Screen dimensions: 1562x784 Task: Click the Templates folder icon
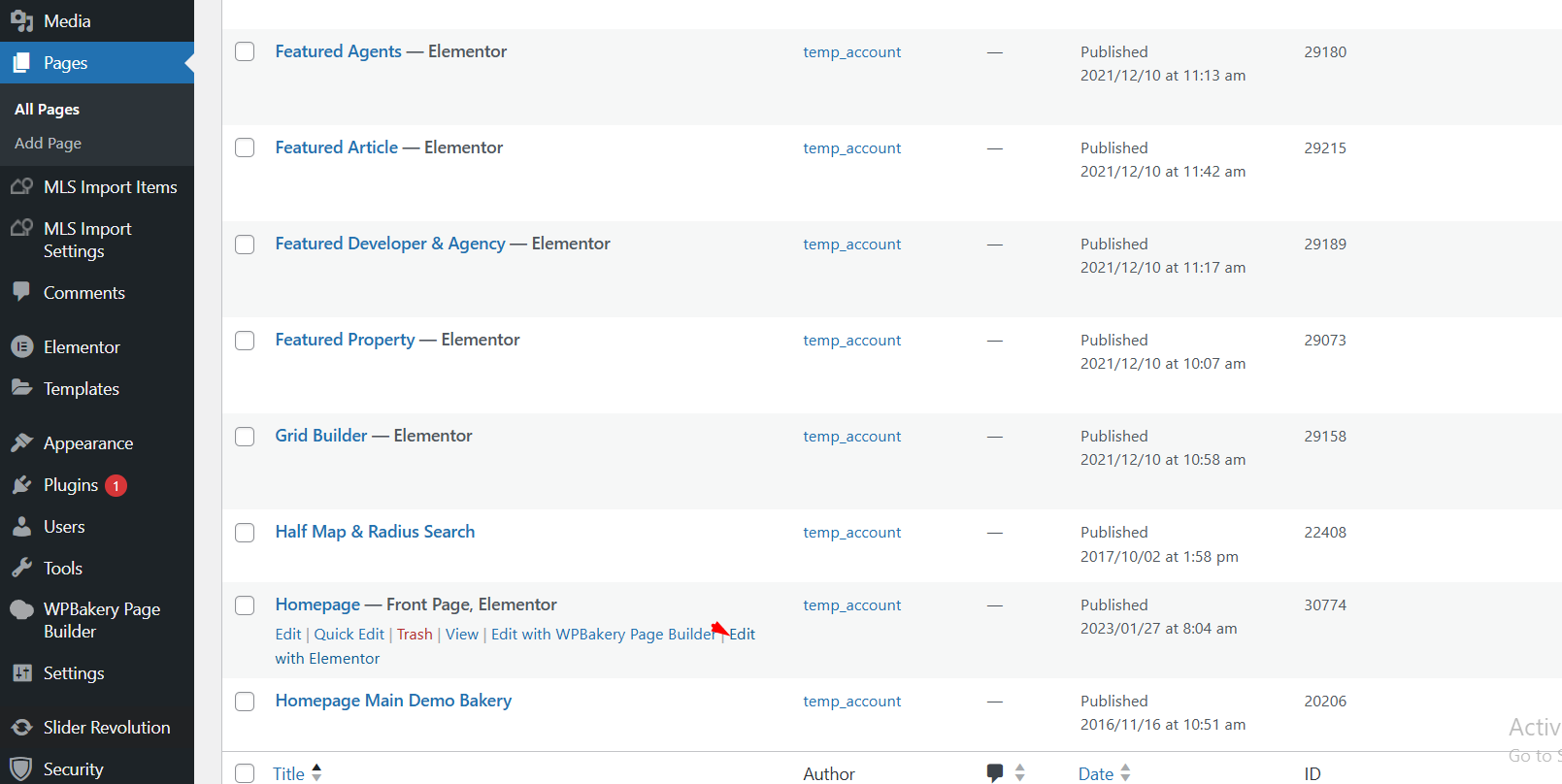tap(21, 388)
